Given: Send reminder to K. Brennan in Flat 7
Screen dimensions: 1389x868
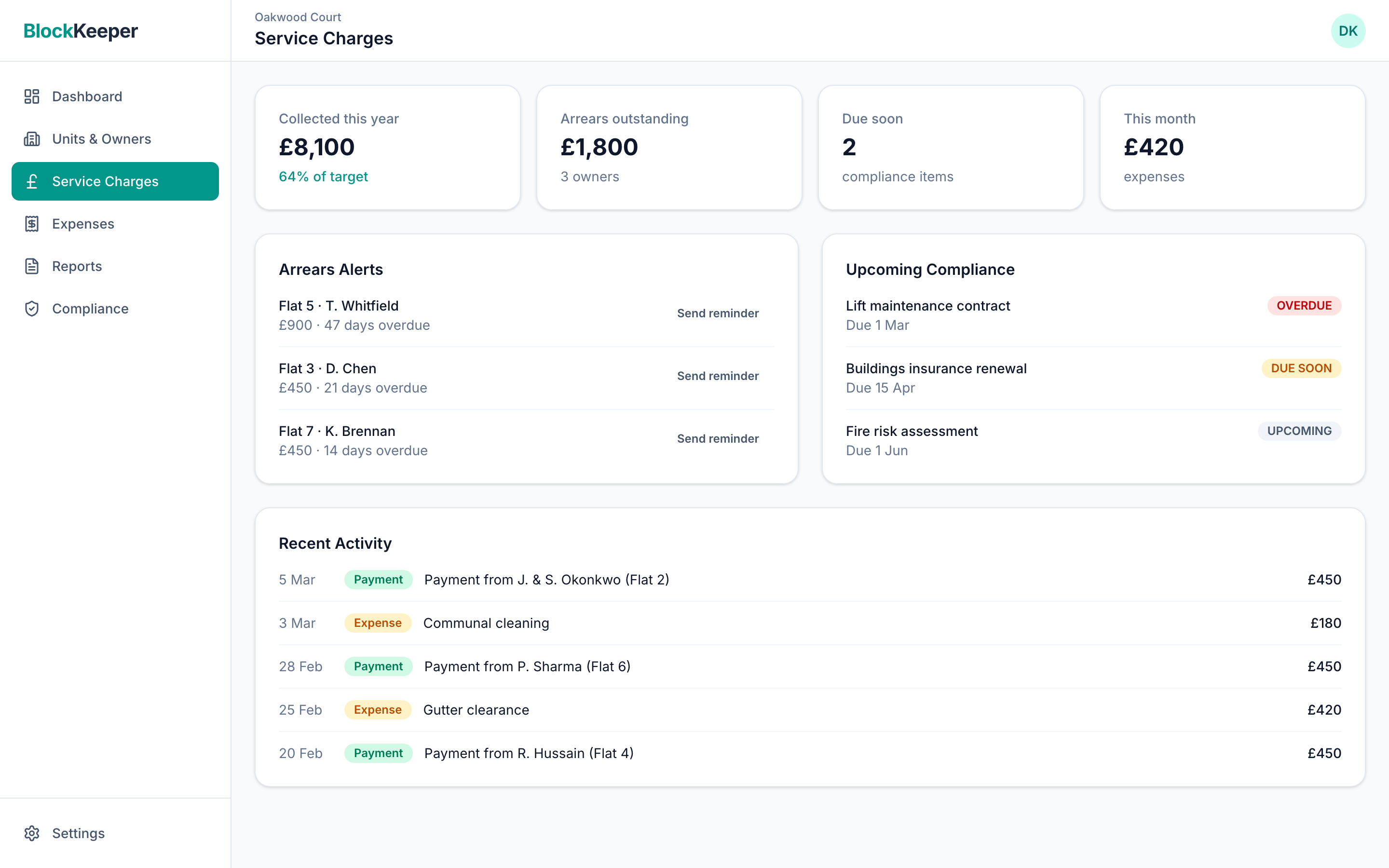Looking at the screenshot, I should pos(718,438).
